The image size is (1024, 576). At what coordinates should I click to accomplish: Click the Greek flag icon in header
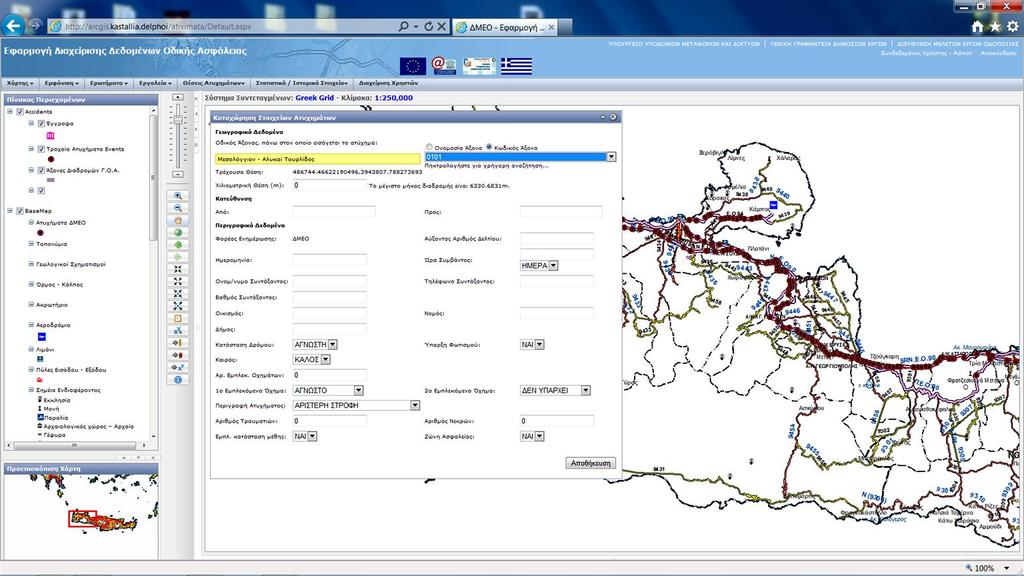516,66
